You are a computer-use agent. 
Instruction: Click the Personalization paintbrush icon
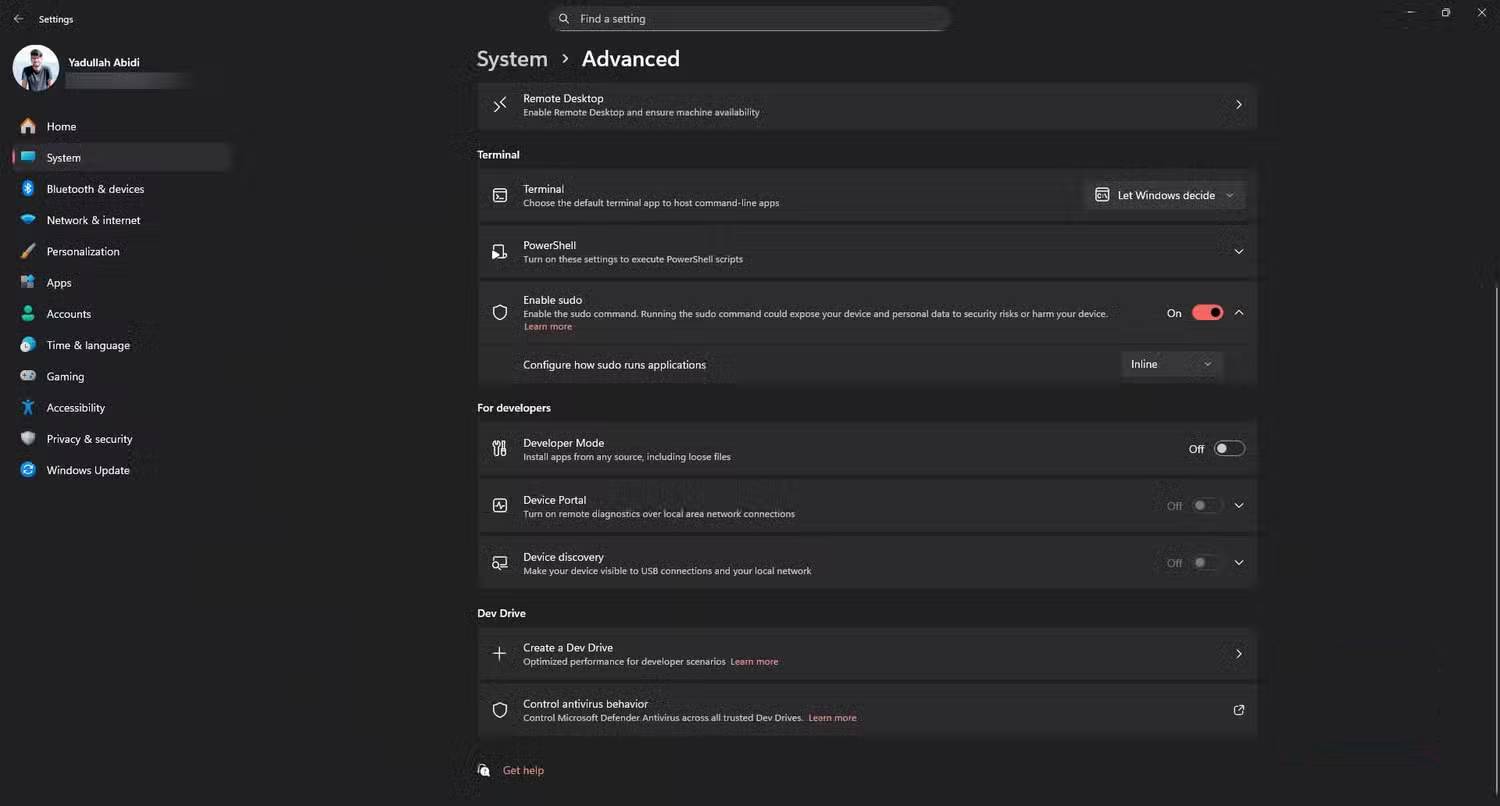(x=28, y=251)
